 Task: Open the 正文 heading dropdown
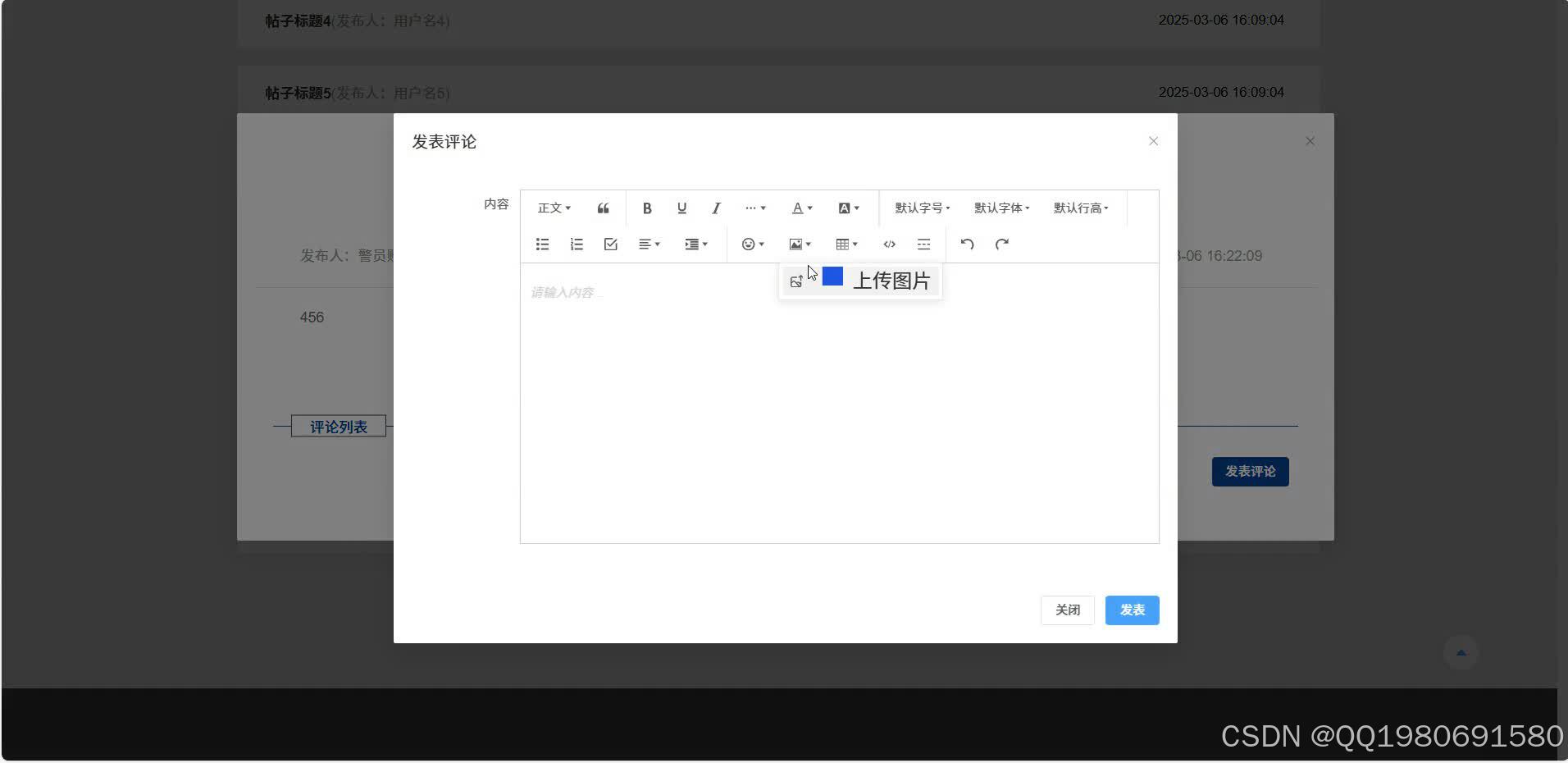[x=554, y=208]
